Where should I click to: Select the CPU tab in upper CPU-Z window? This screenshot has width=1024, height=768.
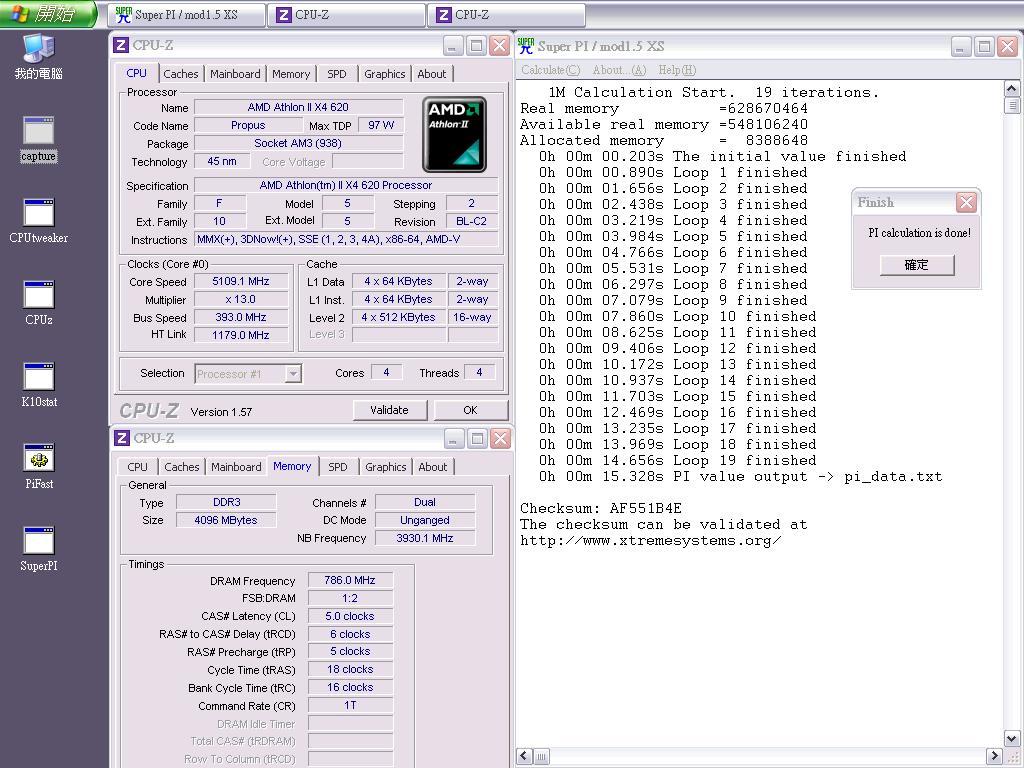click(136, 73)
